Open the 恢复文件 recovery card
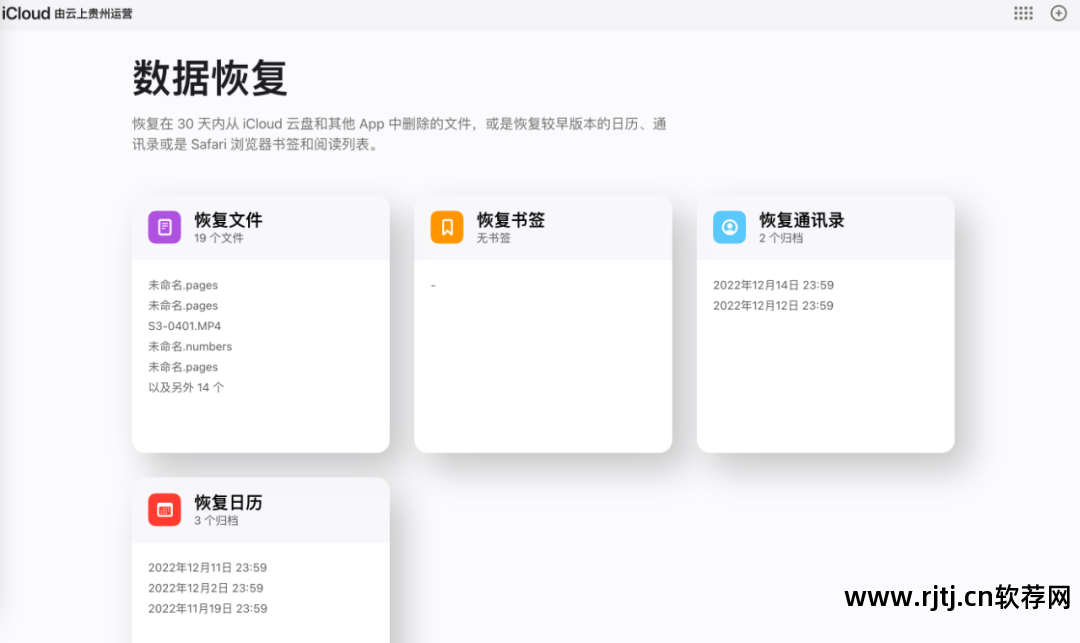Viewport: 1080px width, 643px height. pos(260,320)
